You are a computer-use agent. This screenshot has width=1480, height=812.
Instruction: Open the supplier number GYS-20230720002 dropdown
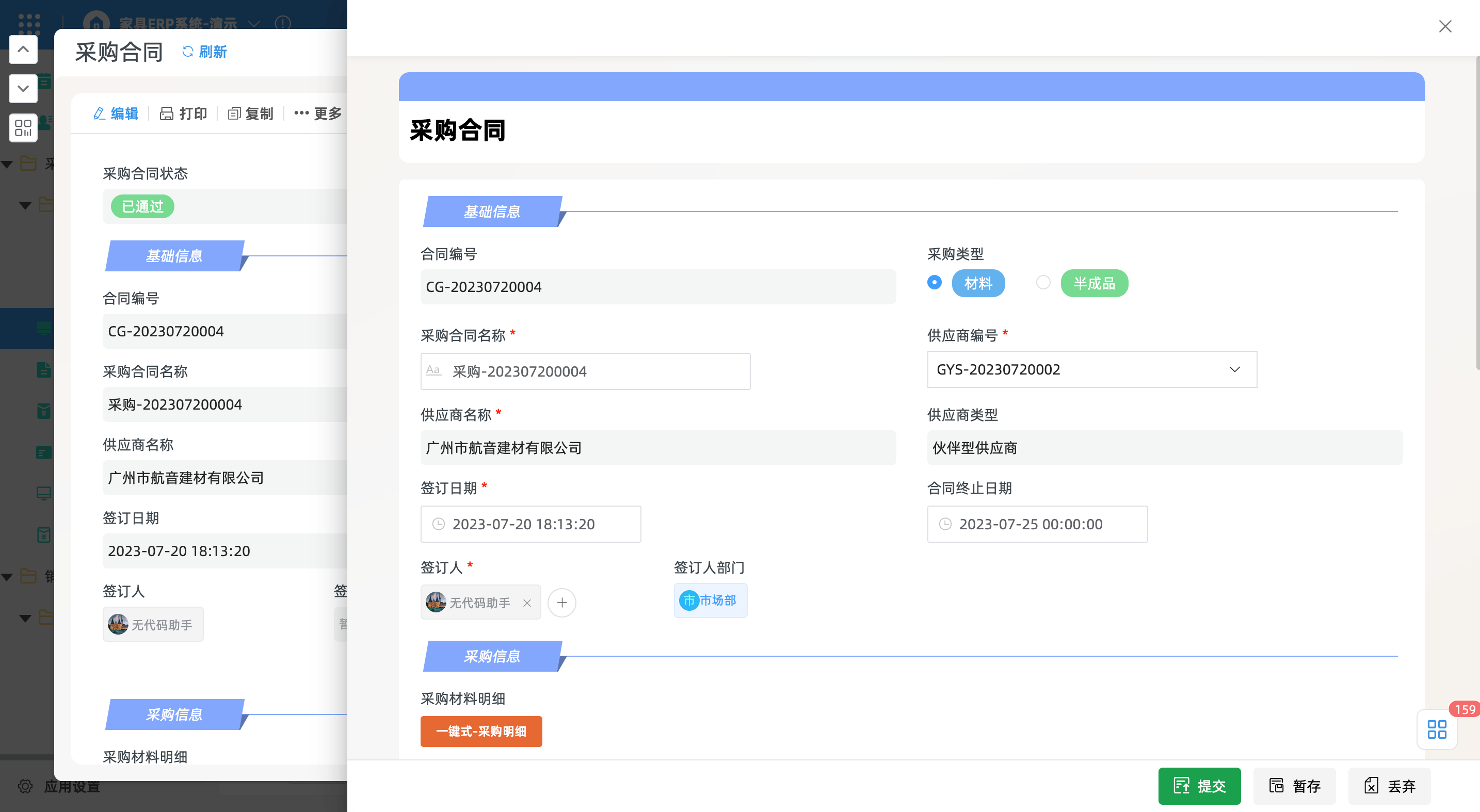point(1091,369)
